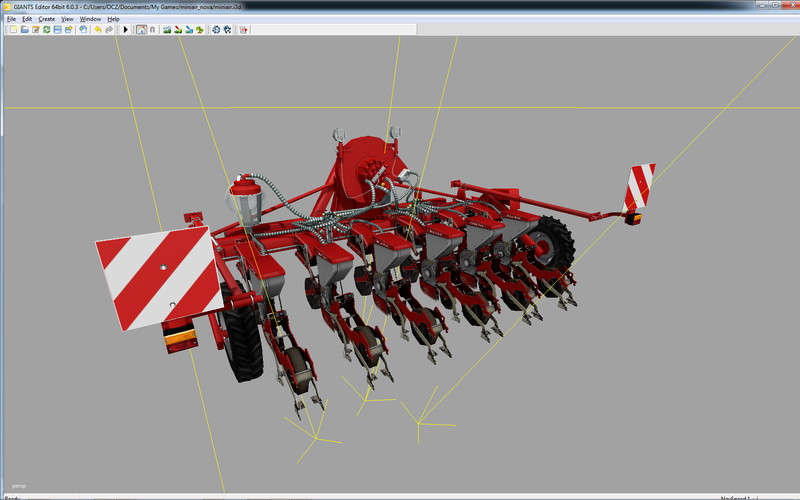
Task: Select the first green terrain tool icon
Action: 167,30
